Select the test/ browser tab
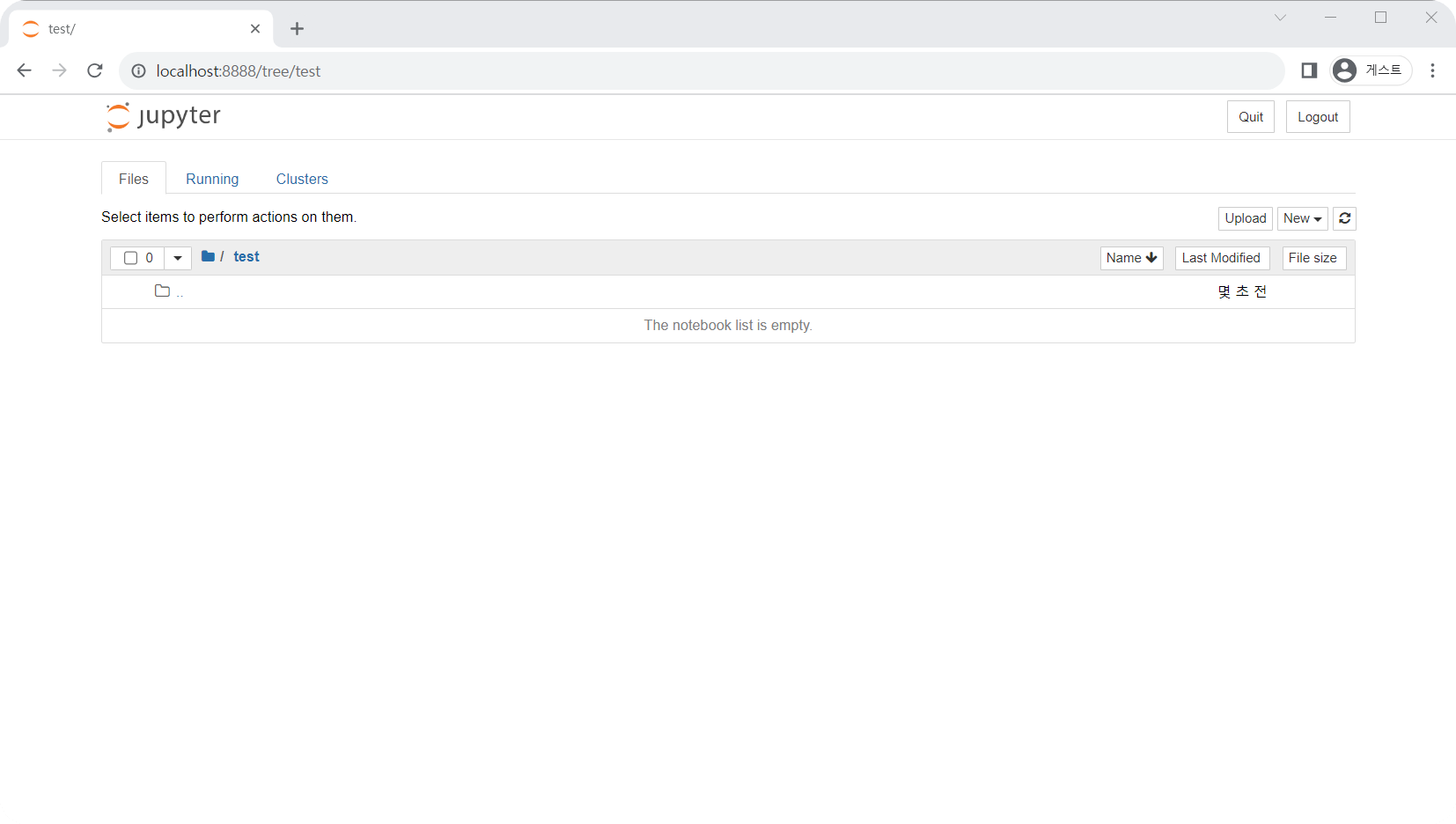Screen dimensions: 1456x824 [141, 29]
